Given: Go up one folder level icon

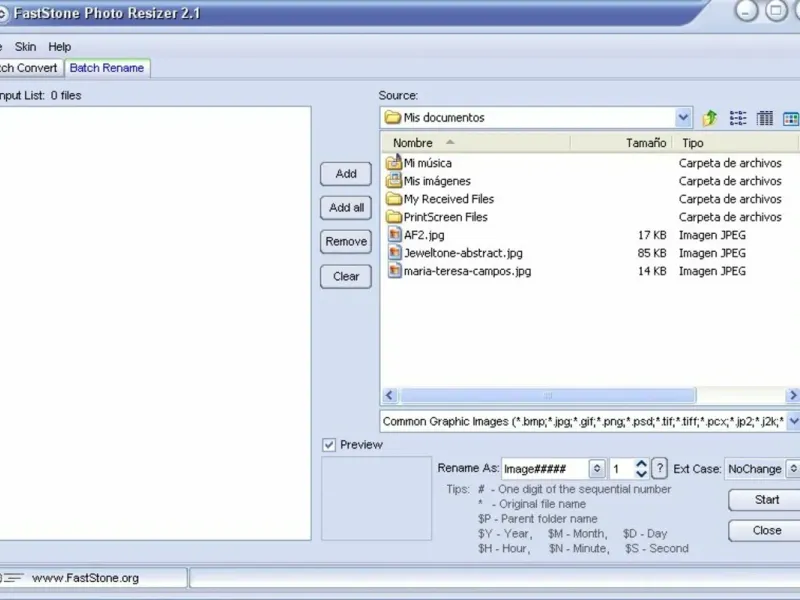Looking at the screenshot, I should [x=710, y=118].
